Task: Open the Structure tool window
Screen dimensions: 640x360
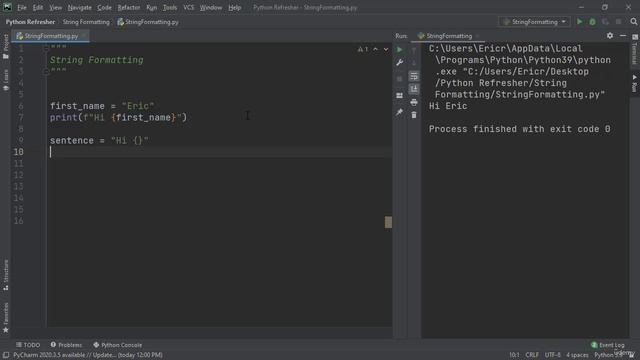Action: 6,275
